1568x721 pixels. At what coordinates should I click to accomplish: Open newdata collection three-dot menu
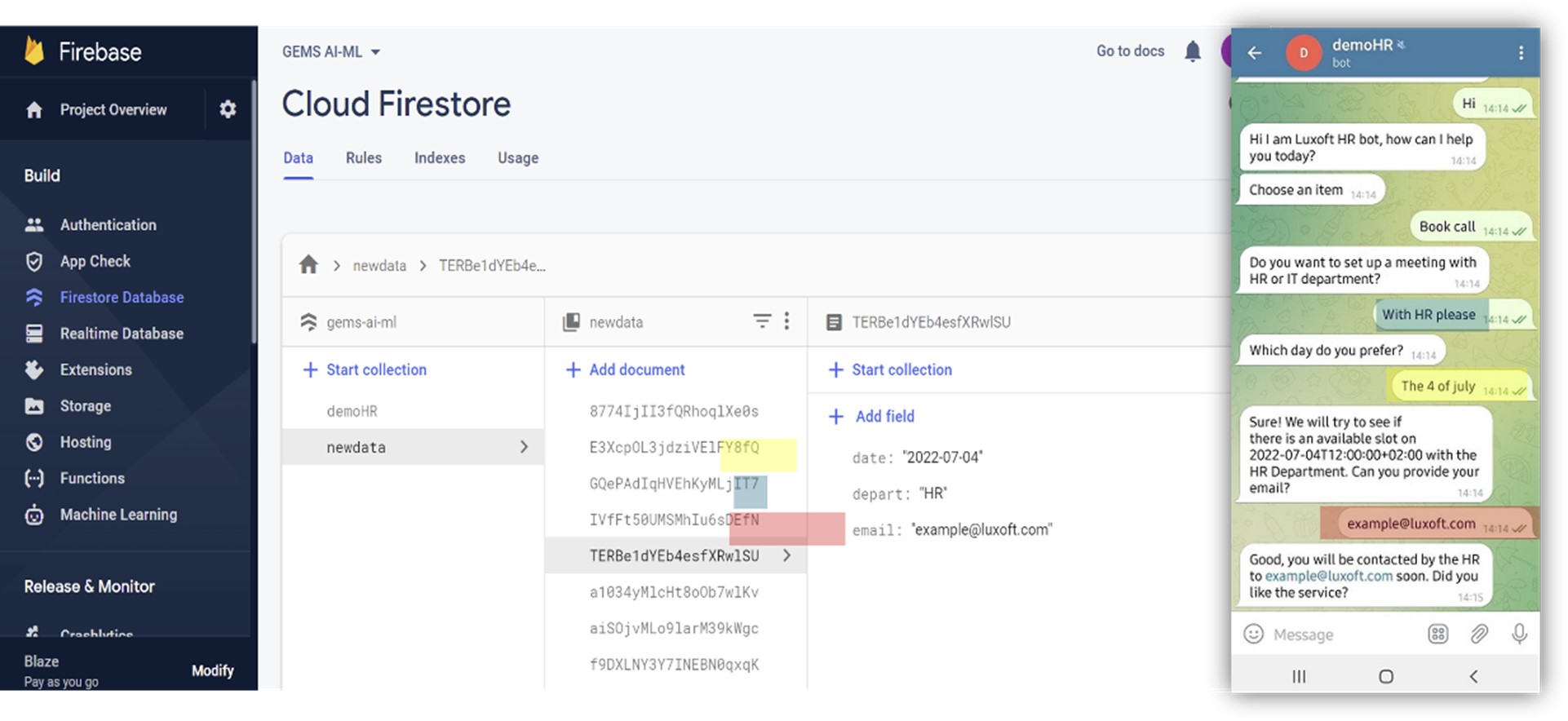[x=786, y=321]
